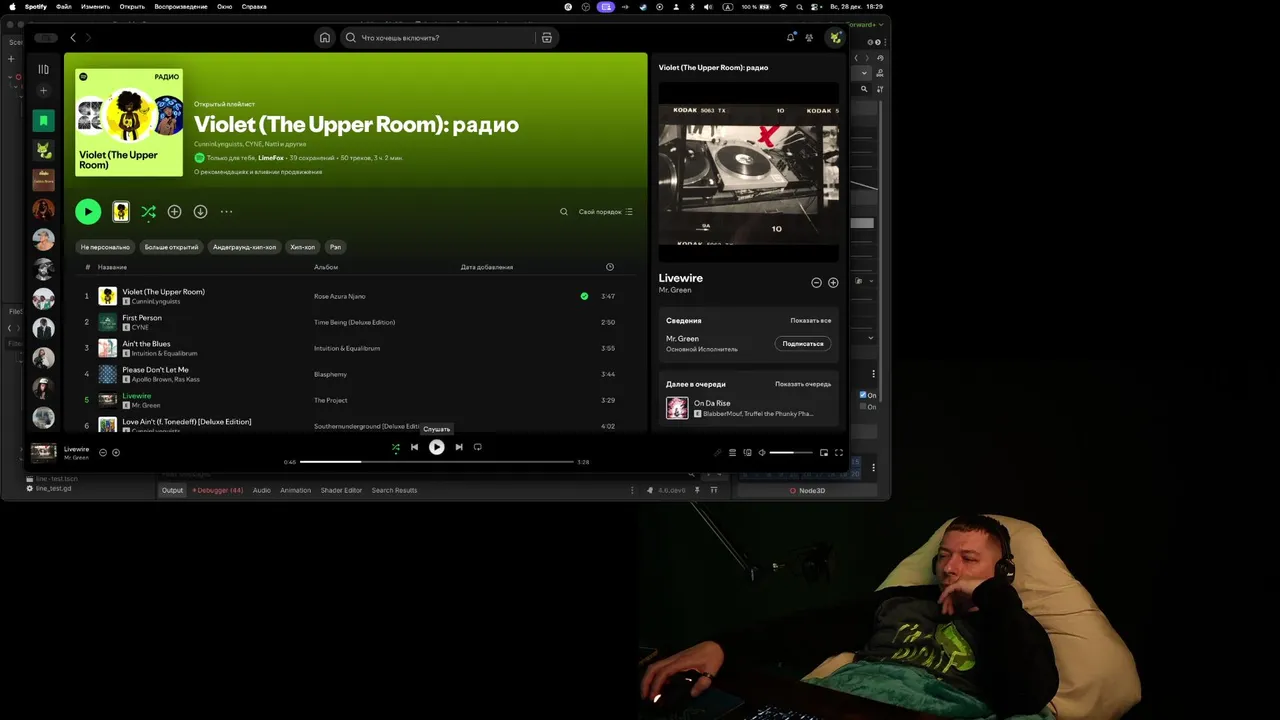Download the playlist arrow icon
The image size is (1280, 720).
(200, 212)
